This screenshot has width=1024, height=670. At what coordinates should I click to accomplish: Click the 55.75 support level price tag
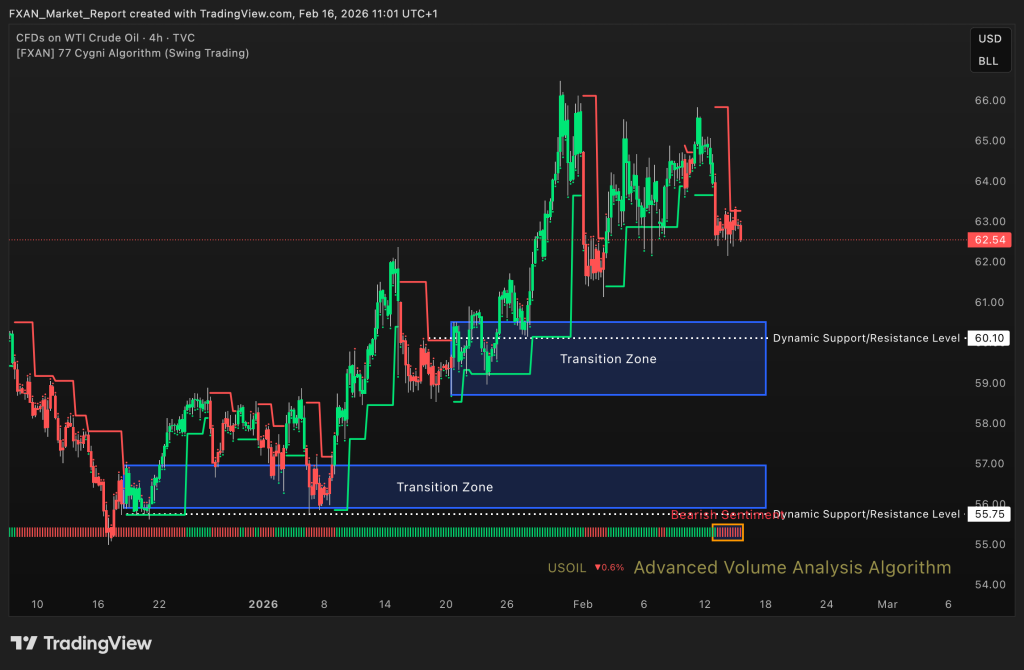tap(987, 514)
